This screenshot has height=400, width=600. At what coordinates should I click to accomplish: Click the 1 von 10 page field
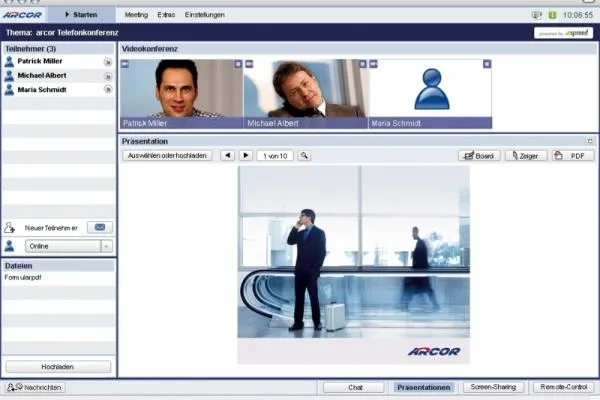(x=275, y=156)
